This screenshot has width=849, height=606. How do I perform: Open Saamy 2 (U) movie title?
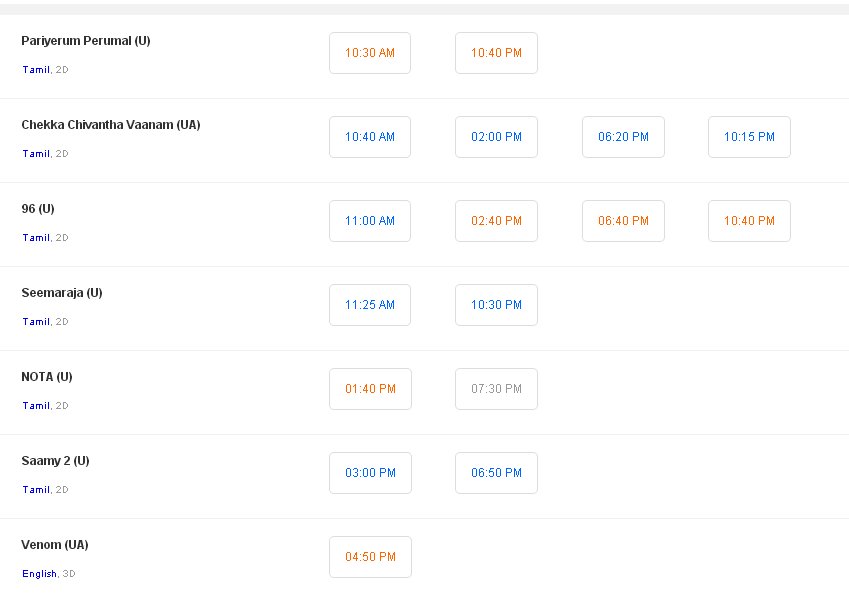pos(55,461)
